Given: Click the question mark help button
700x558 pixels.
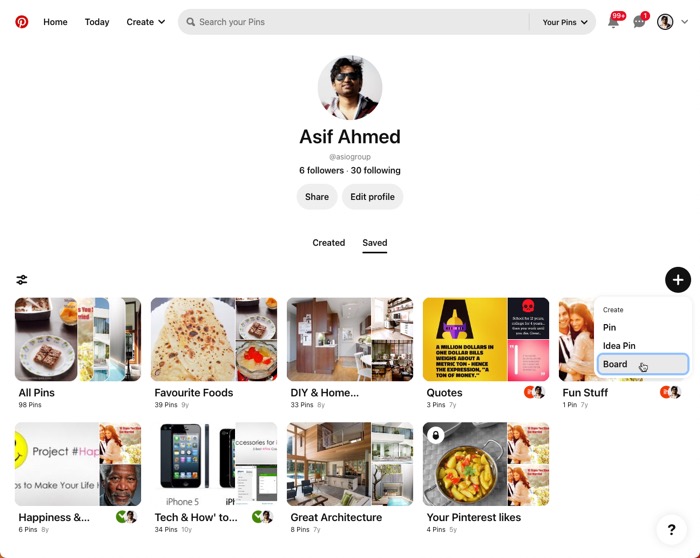Looking at the screenshot, I should point(671,530).
